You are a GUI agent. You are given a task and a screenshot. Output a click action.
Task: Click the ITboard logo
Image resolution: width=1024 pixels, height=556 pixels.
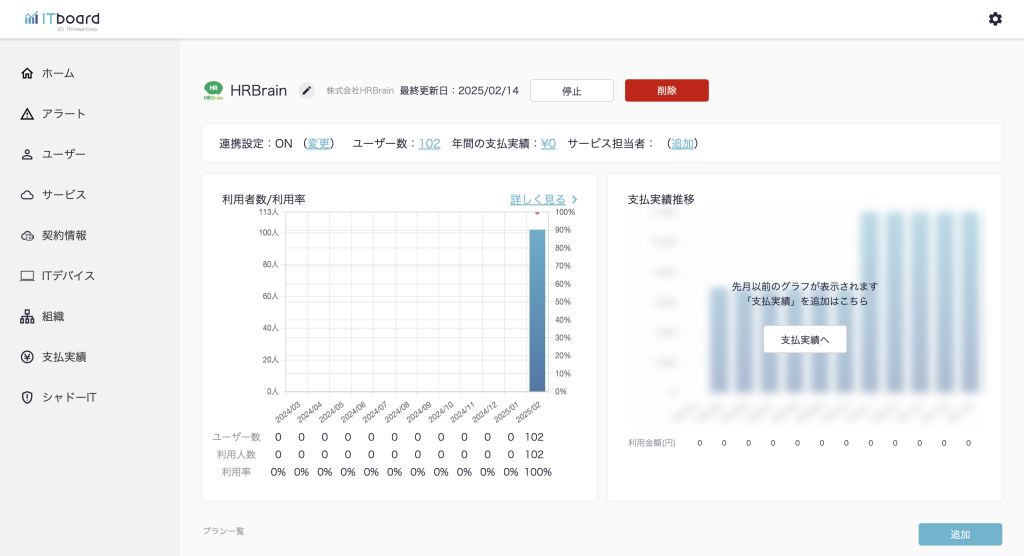62,20
